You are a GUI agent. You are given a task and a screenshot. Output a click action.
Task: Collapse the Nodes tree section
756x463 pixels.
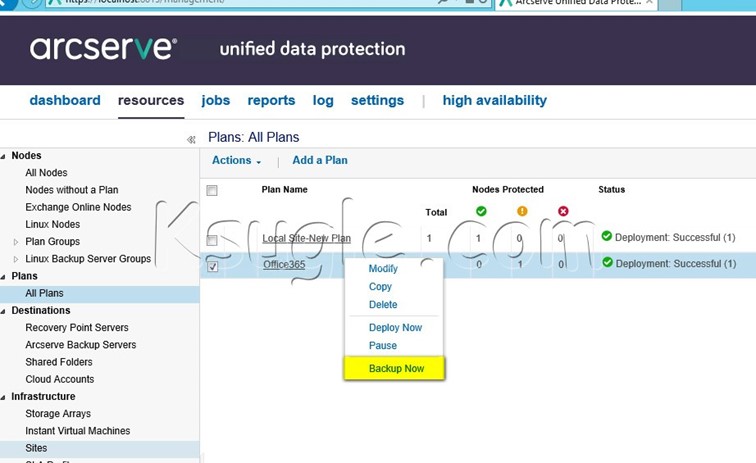click(3, 156)
